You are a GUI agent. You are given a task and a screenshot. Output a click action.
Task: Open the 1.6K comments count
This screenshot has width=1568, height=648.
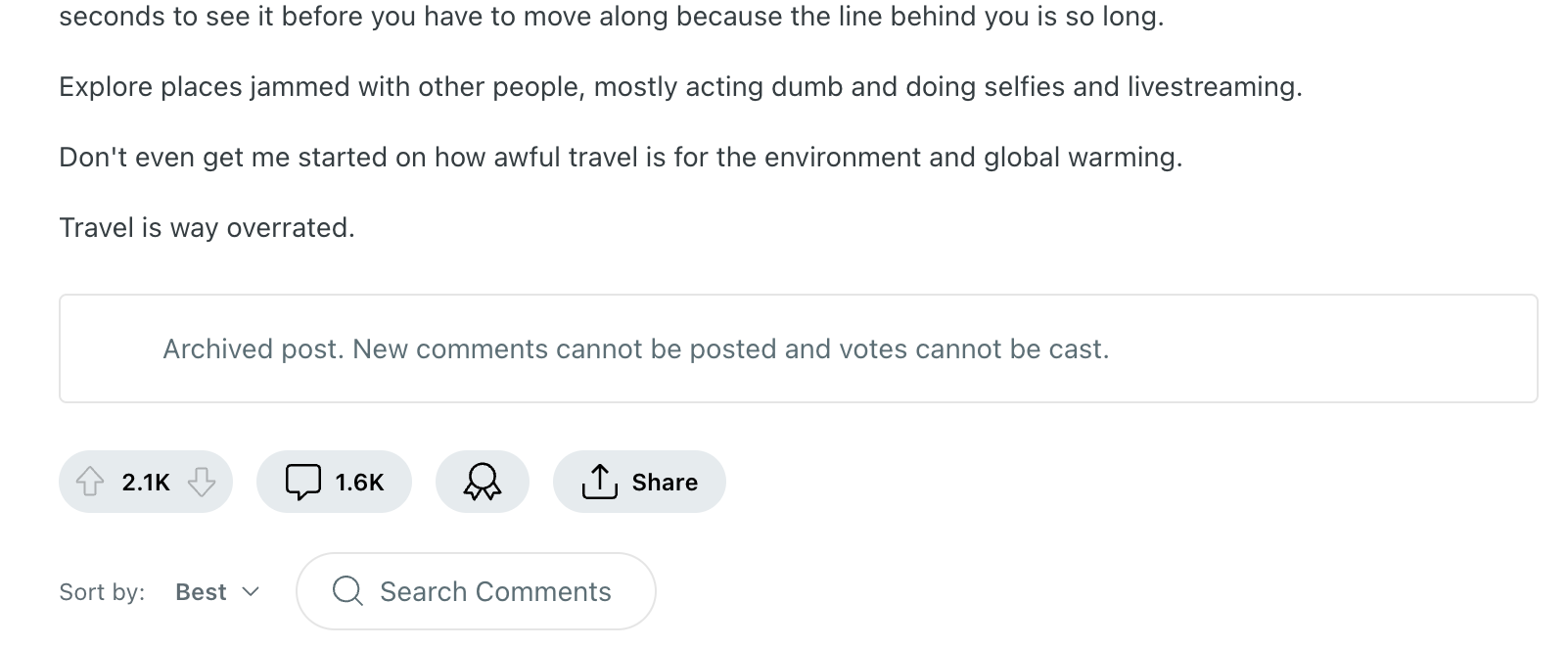[359, 483]
